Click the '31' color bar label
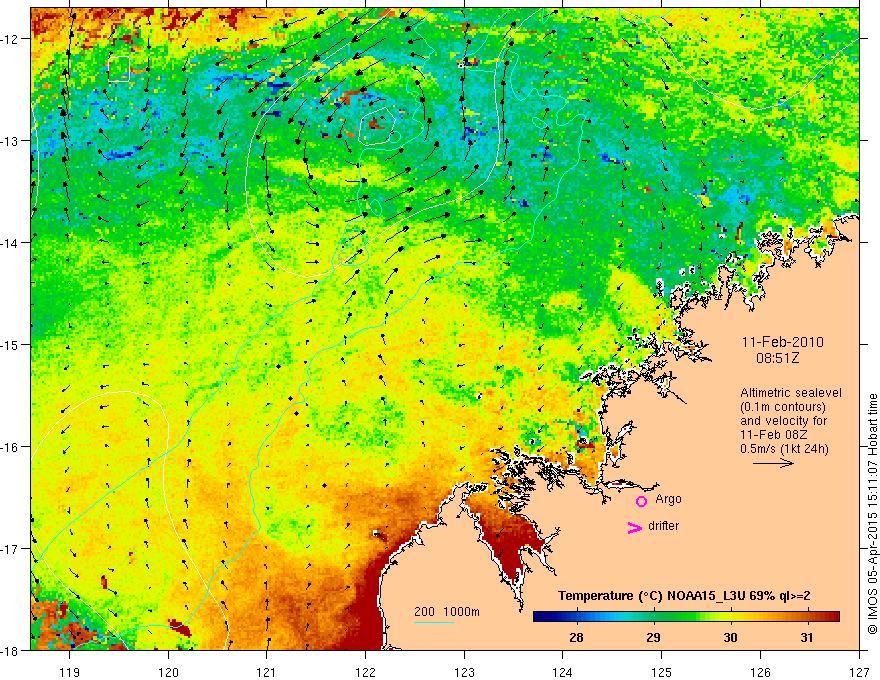This screenshot has height=680, width=880. (x=806, y=637)
